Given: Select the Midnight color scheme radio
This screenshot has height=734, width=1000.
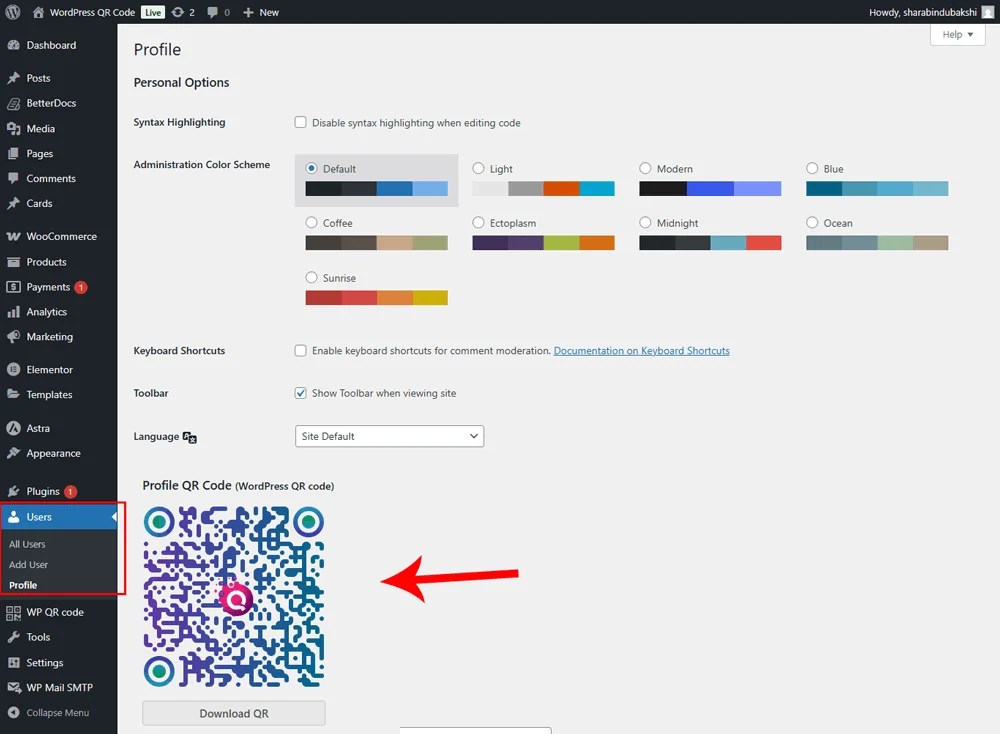Looking at the screenshot, I should (x=645, y=223).
